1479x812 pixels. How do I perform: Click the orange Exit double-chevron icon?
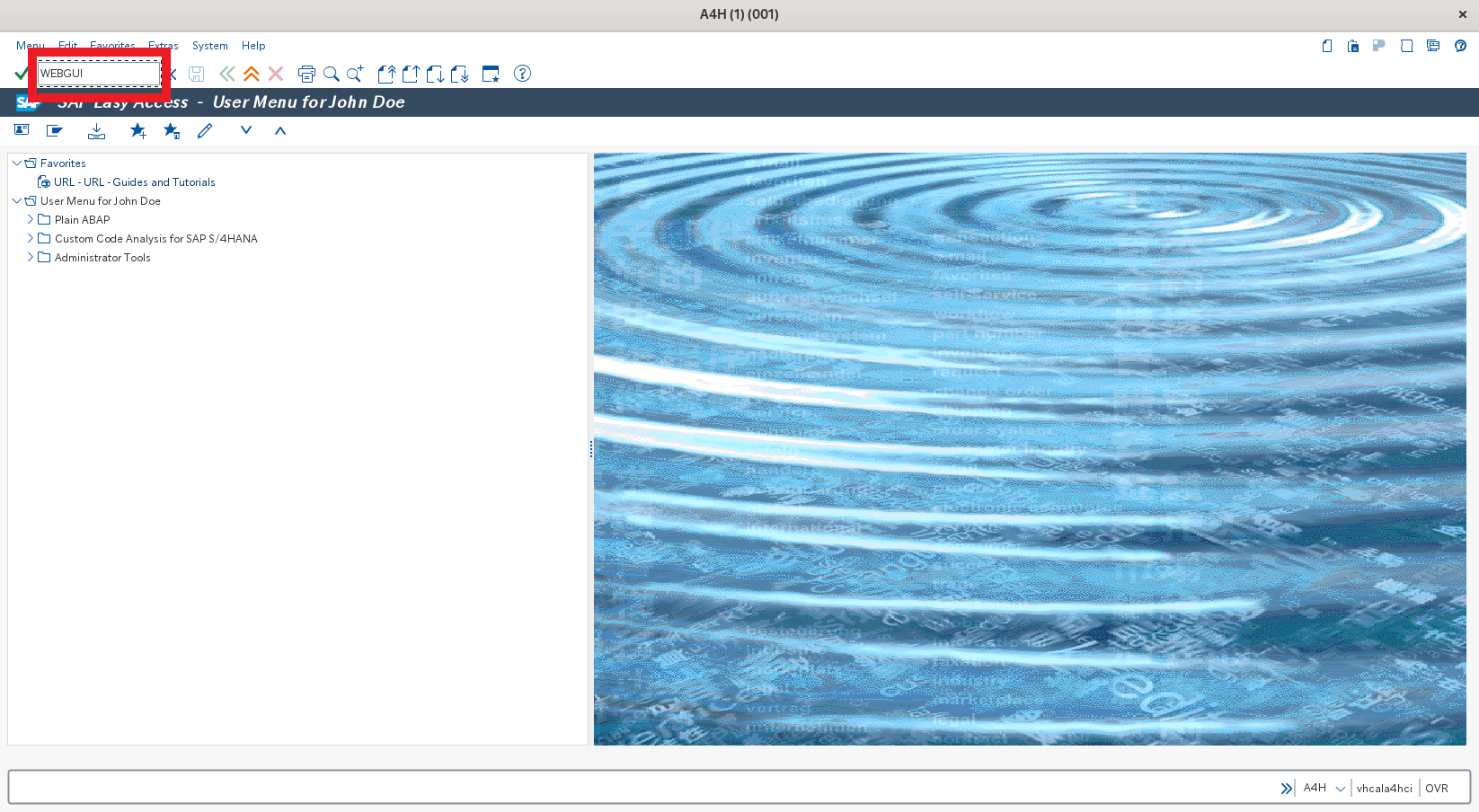(x=252, y=74)
